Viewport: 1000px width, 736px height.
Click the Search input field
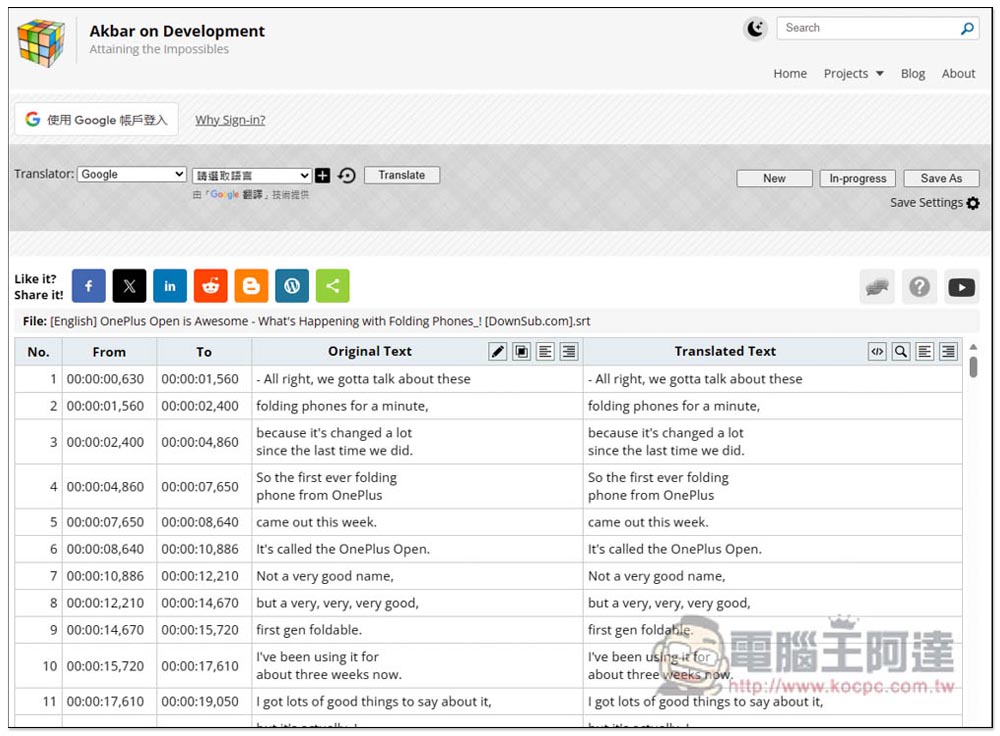870,28
